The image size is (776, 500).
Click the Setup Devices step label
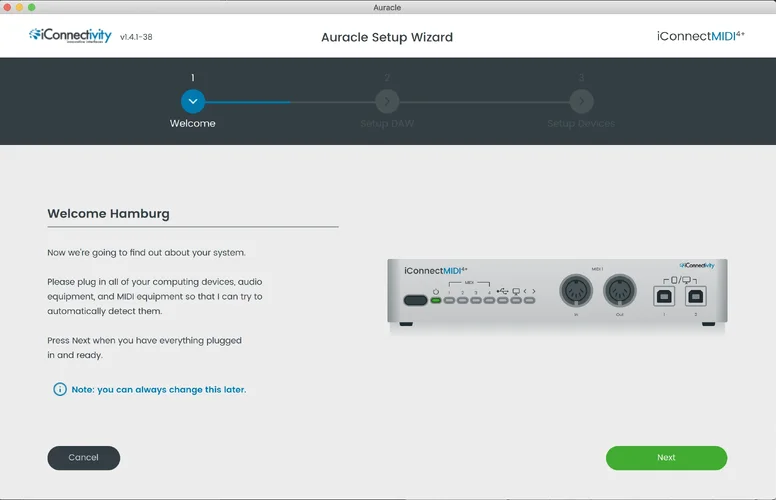(x=581, y=123)
